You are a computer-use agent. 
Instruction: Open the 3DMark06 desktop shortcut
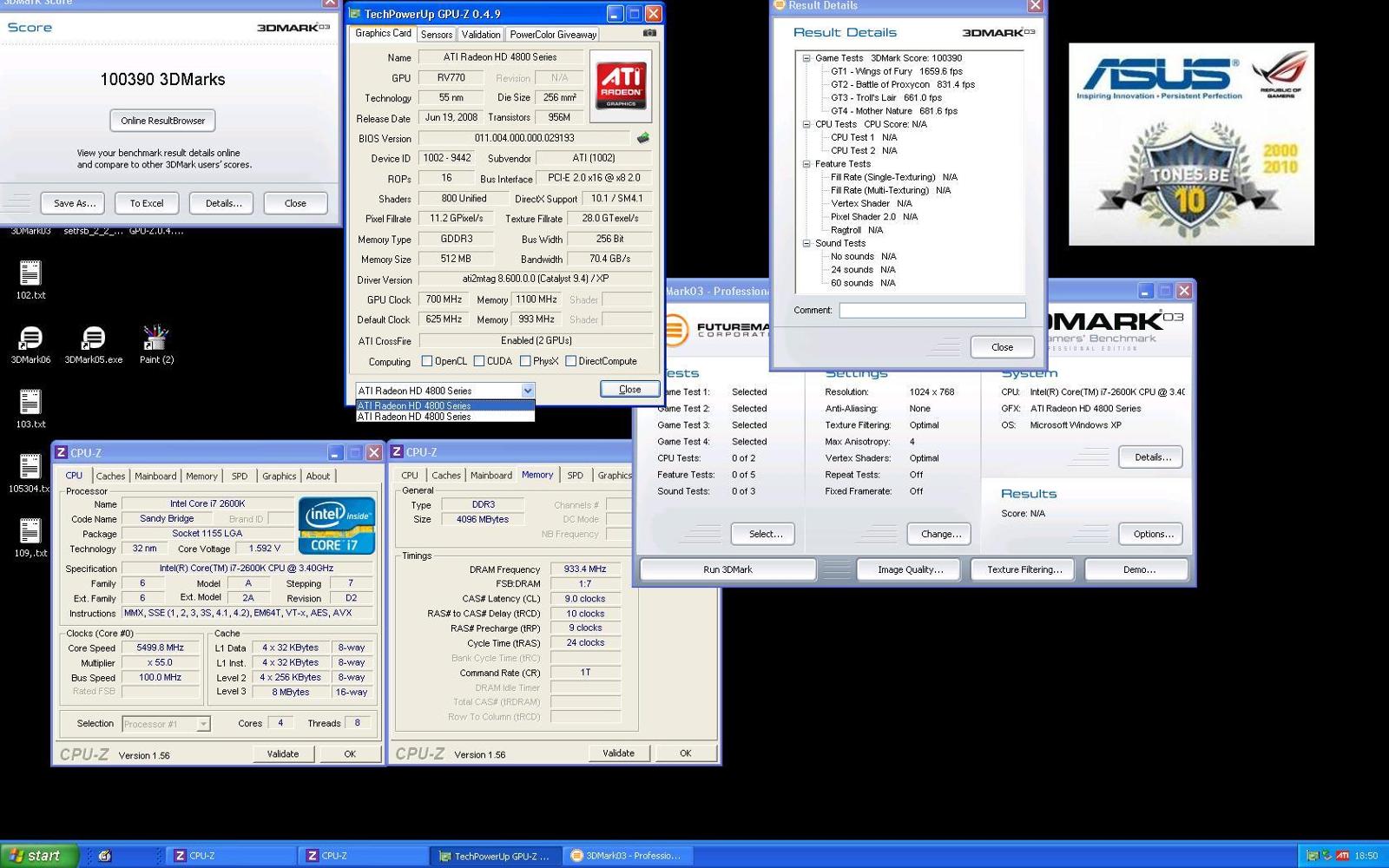coord(30,344)
